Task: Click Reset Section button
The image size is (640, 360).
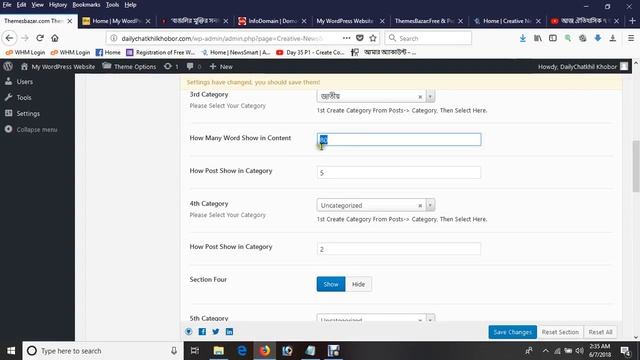Action: (x=560, y=332)
